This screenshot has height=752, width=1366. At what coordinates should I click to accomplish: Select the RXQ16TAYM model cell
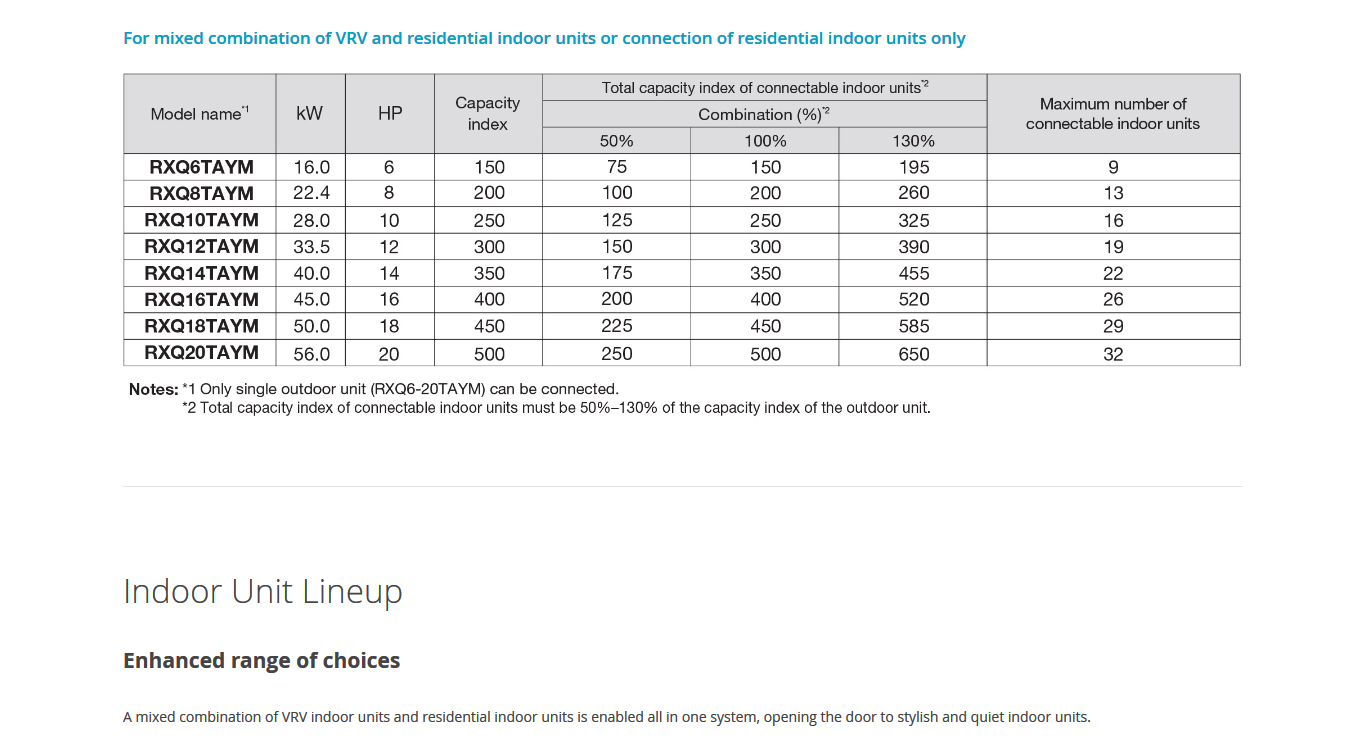click(x=201, y=299)
